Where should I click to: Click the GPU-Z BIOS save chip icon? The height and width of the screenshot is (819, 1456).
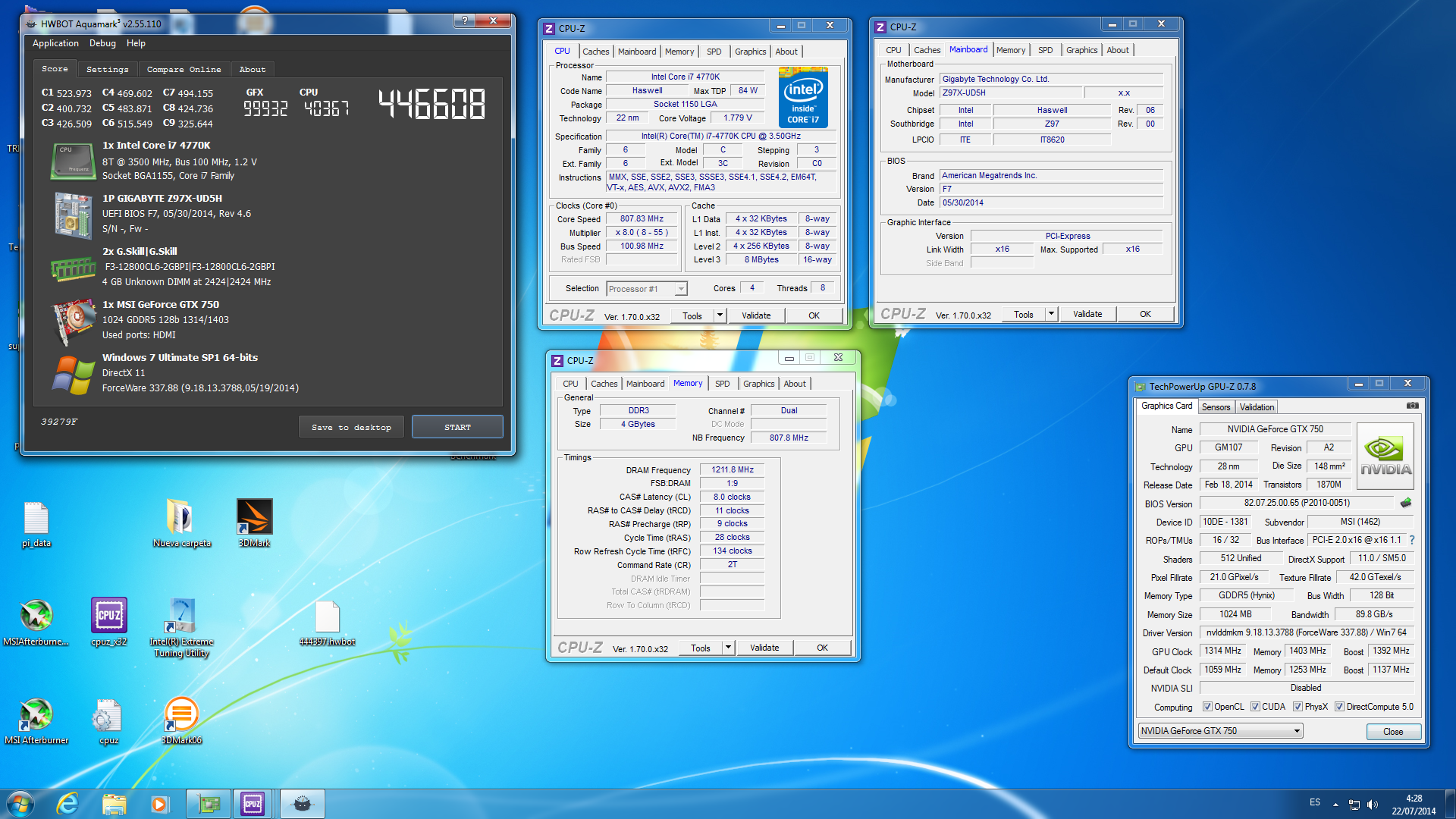pyautogui.click(x=1406, y=503)
